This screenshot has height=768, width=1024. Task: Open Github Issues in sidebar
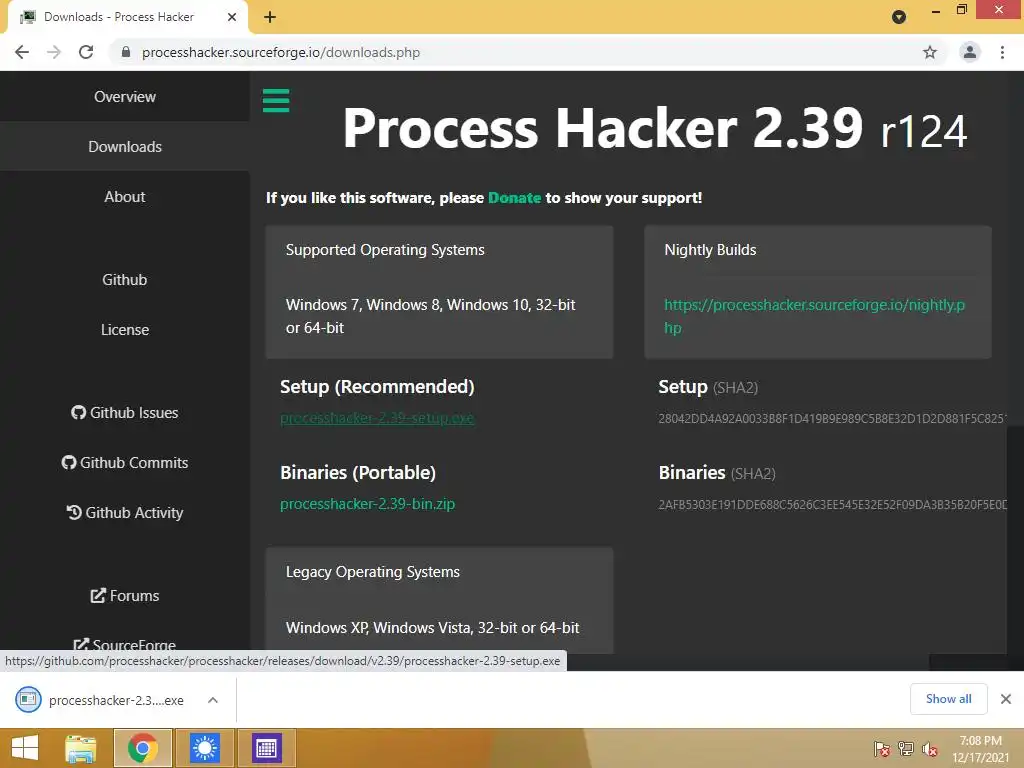click(125, 413)
